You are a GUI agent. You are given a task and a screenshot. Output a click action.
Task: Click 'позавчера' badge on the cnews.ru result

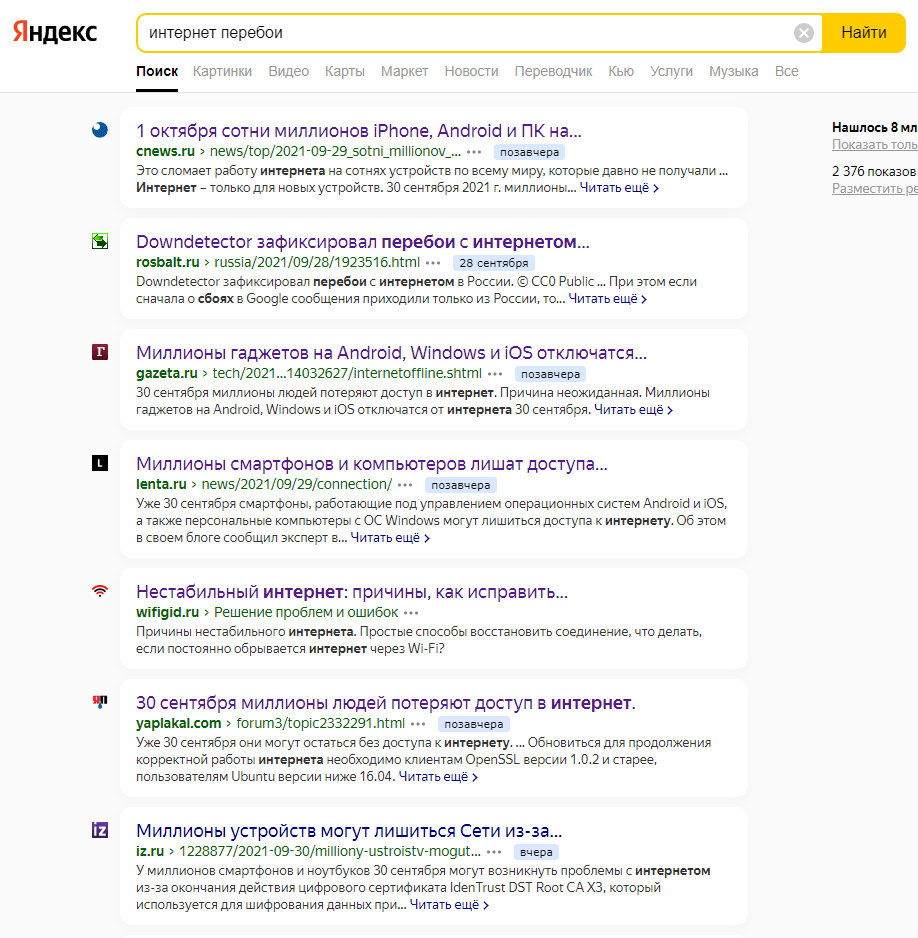[x=529, y=153]
